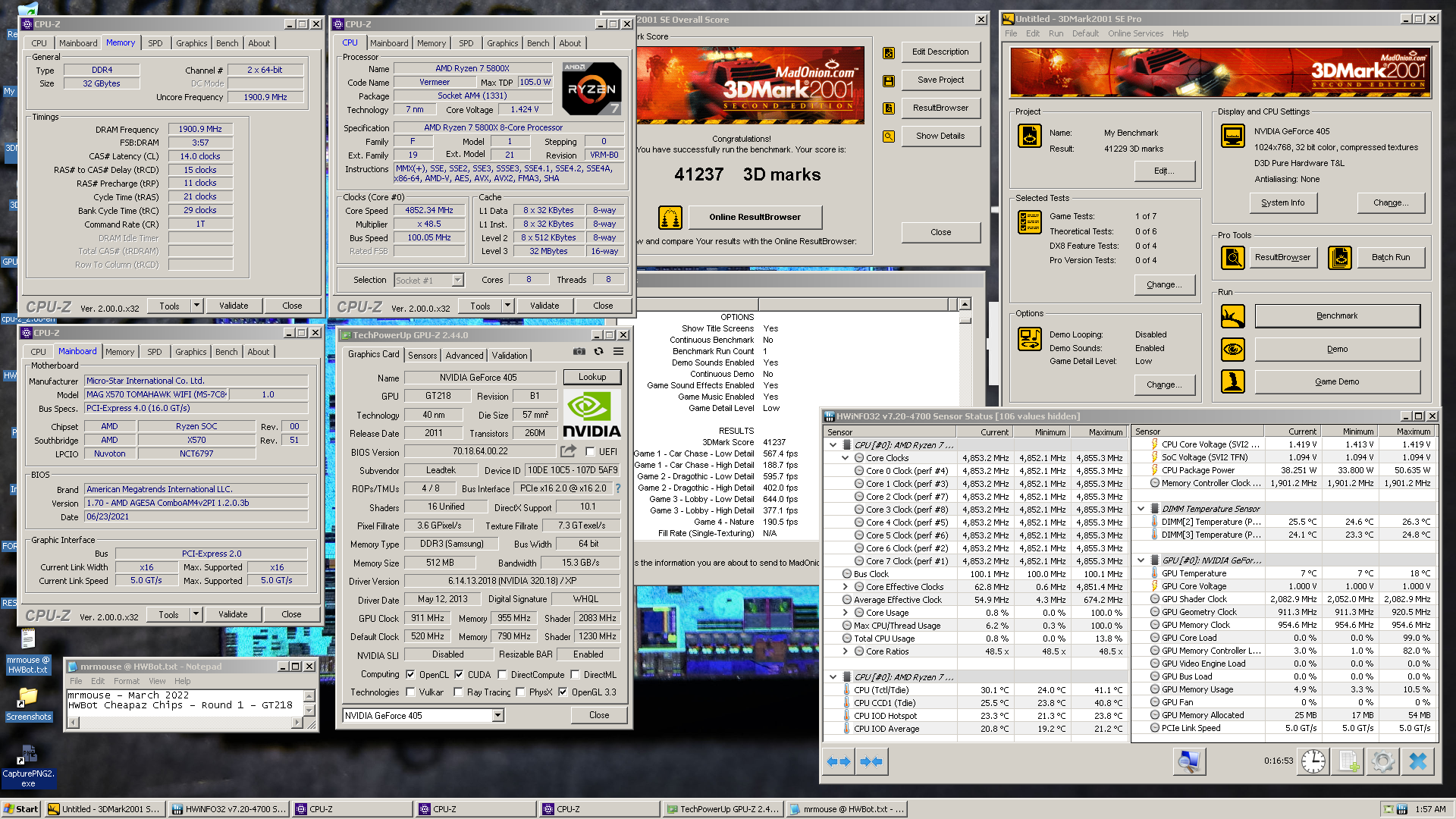The width and height of the screenshot is (1456, 819).
Task: Open the Online Services menu in 3DMark
Action: pyautogui.click(x=1135, y=33)
